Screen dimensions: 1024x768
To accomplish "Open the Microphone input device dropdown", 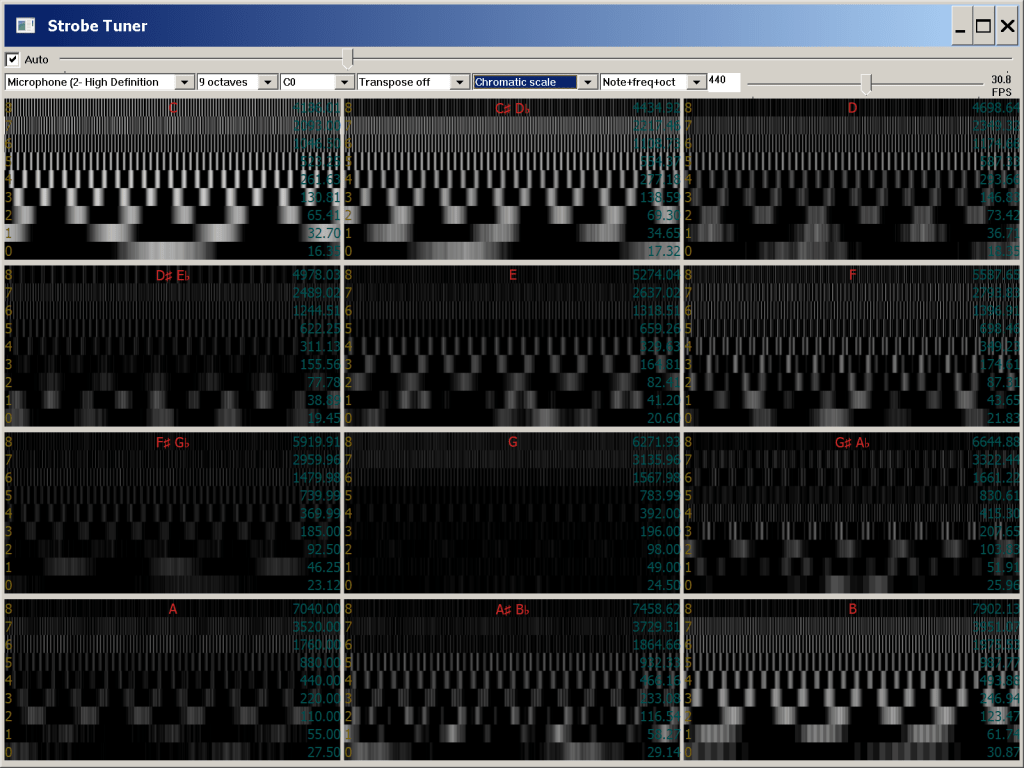I will click(184, 82).
